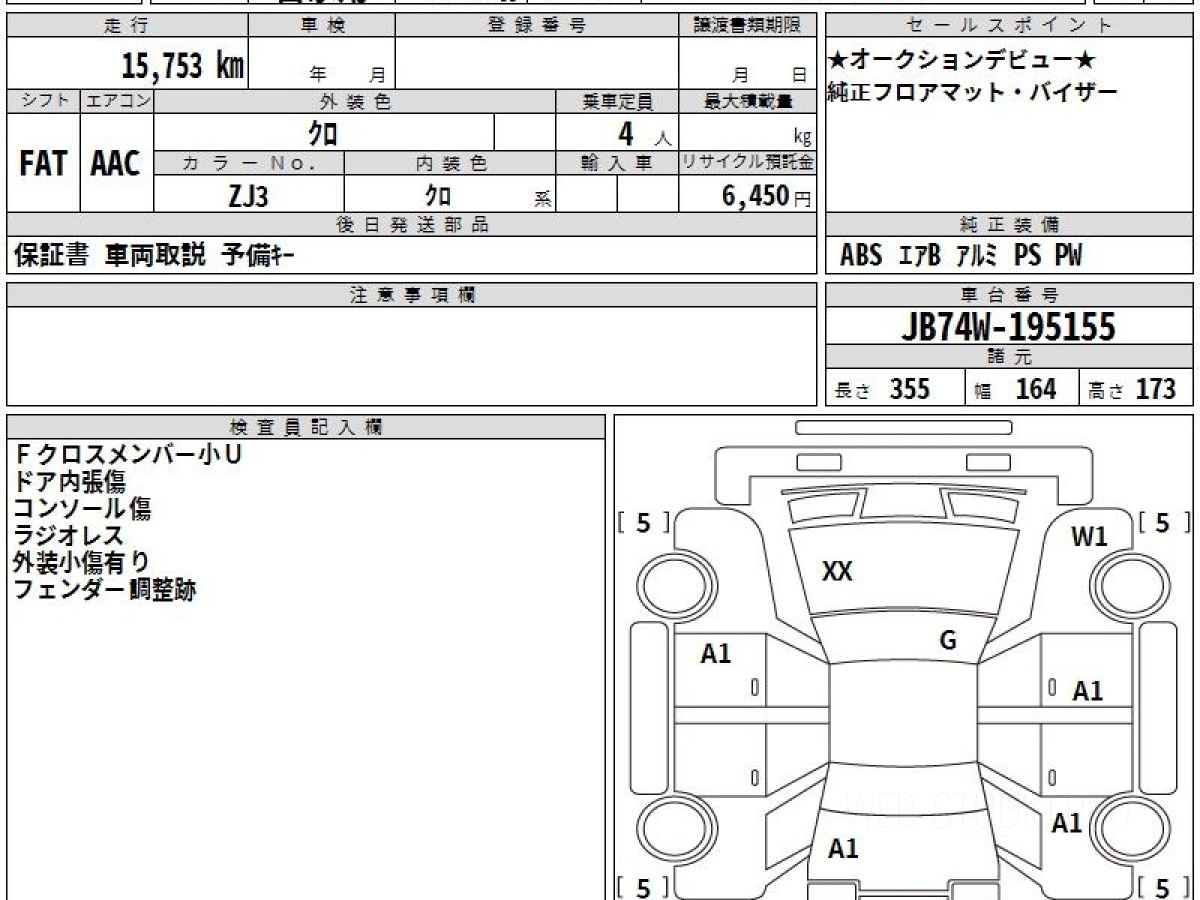Click the 注意事項欄 header

(x=412, y=295)
